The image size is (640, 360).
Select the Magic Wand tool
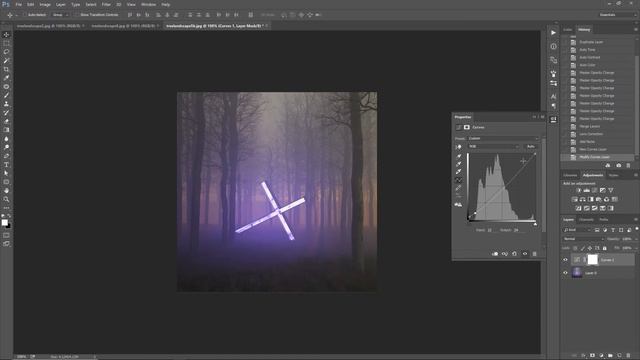point(6,60)
